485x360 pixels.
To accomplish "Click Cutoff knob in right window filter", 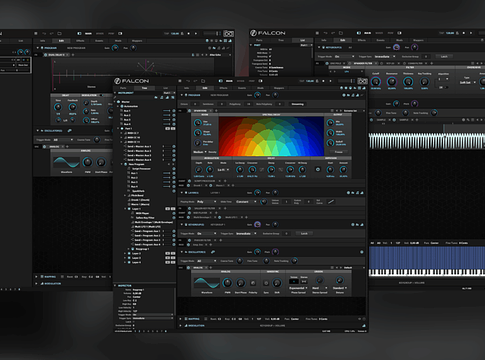I will pyautogui.click(x=376, y=81).
